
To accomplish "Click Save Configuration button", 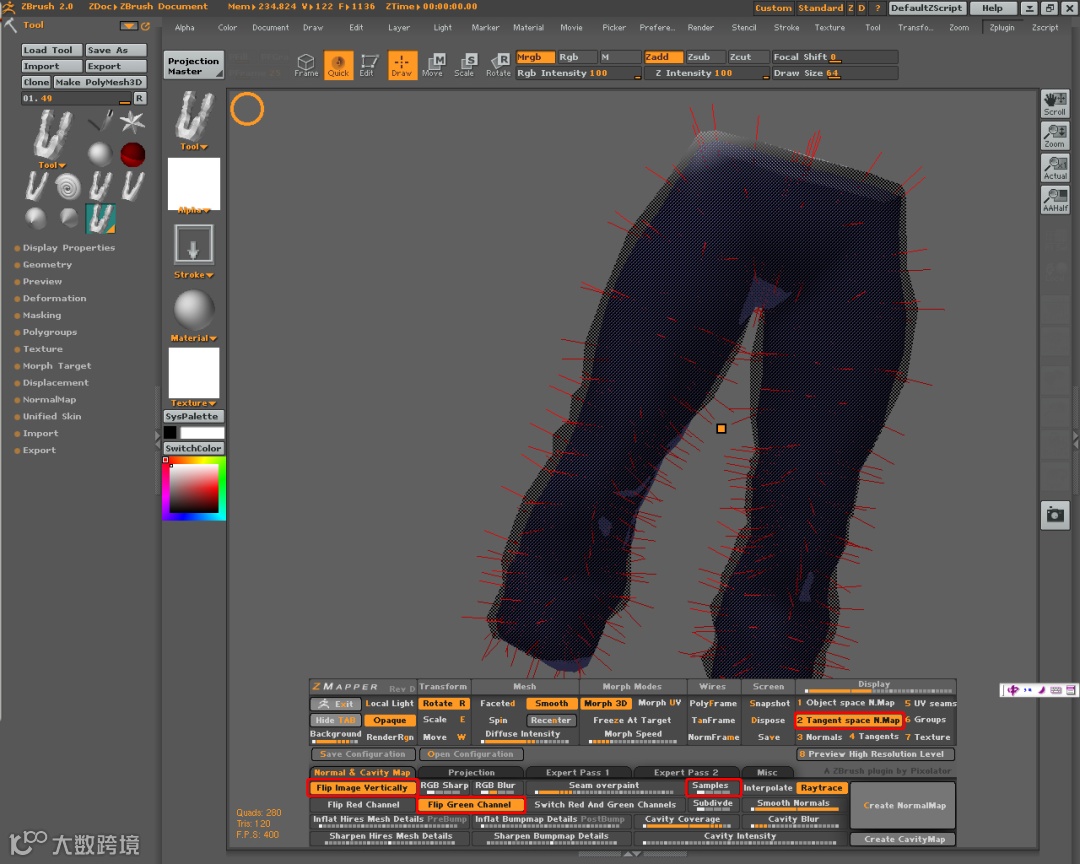I will click(363, 754).
